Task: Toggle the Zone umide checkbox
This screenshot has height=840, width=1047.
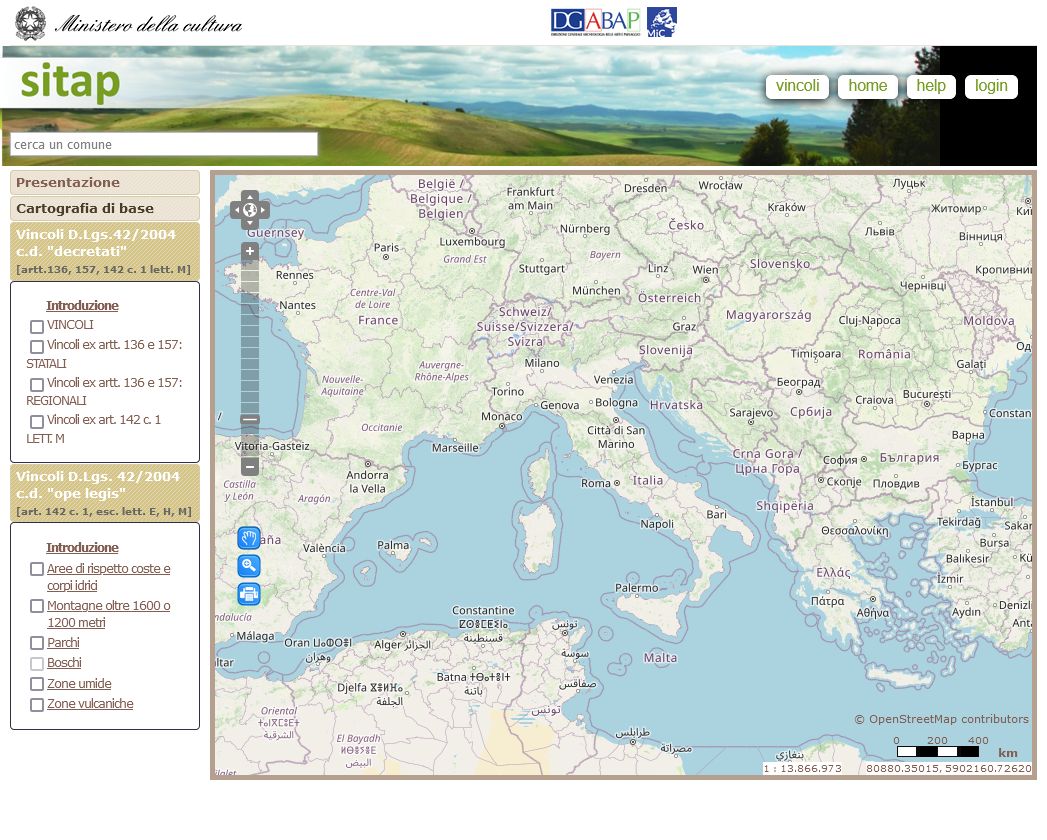Action: [x=37, y=684]
